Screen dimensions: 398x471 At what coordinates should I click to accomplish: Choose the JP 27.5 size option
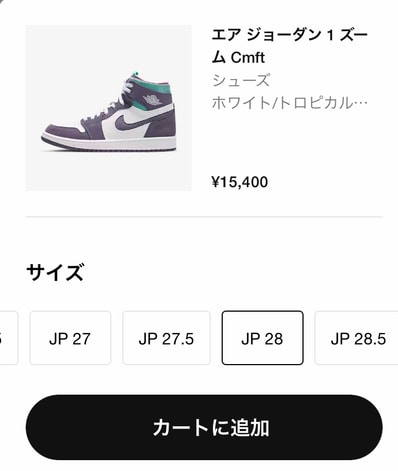click(x=166, y=338)
